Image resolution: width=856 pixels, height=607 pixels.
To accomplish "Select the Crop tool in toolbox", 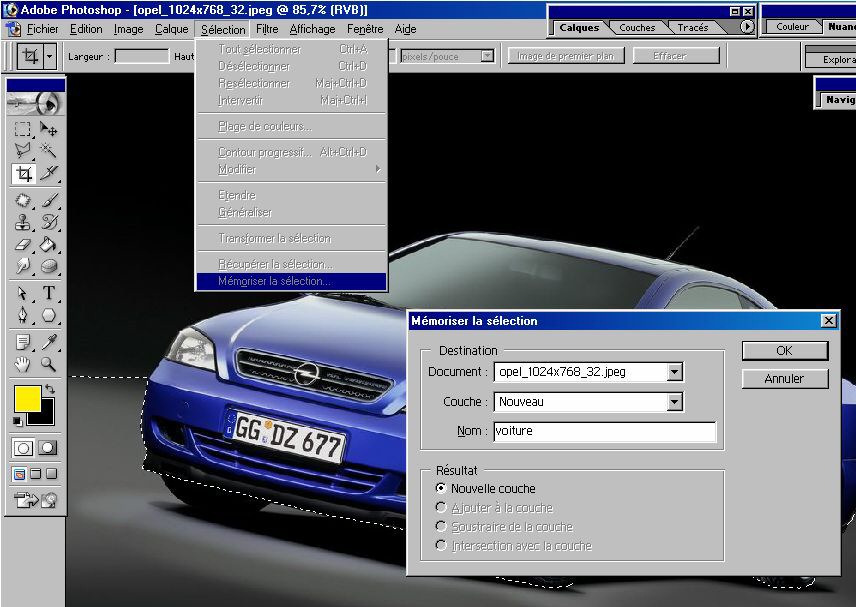I will [23, 174].
